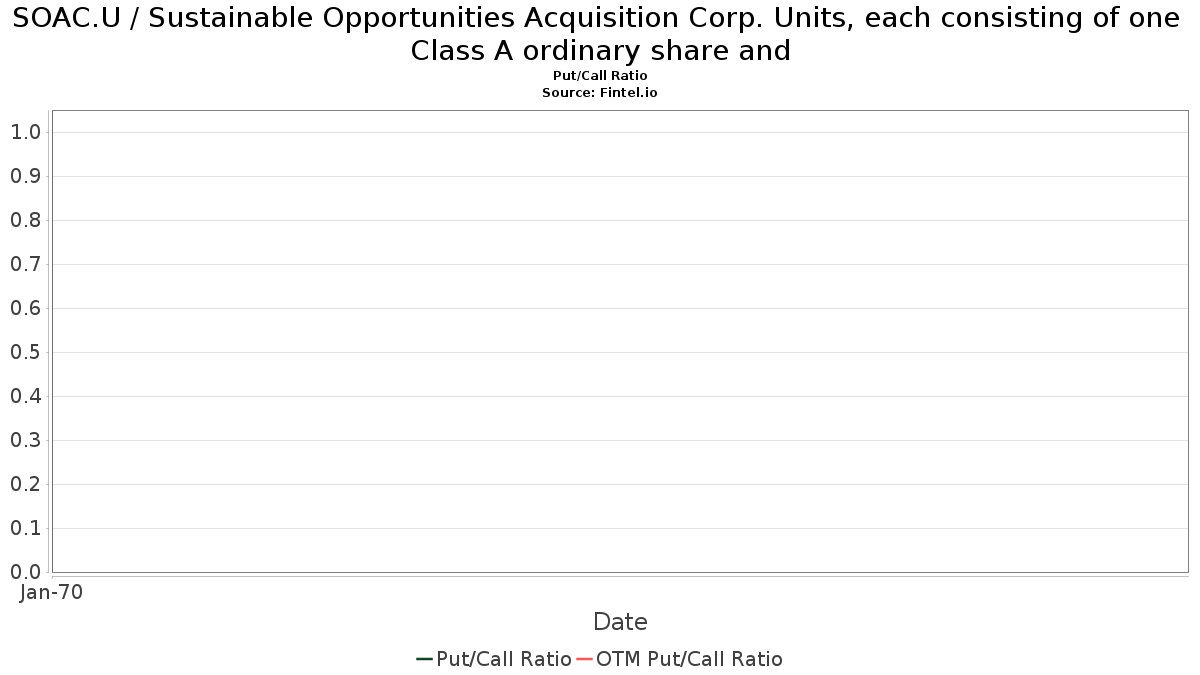
Task: Toggle the OTM Put/Call Ratio legend entry
Action: (x=679, y=659)
